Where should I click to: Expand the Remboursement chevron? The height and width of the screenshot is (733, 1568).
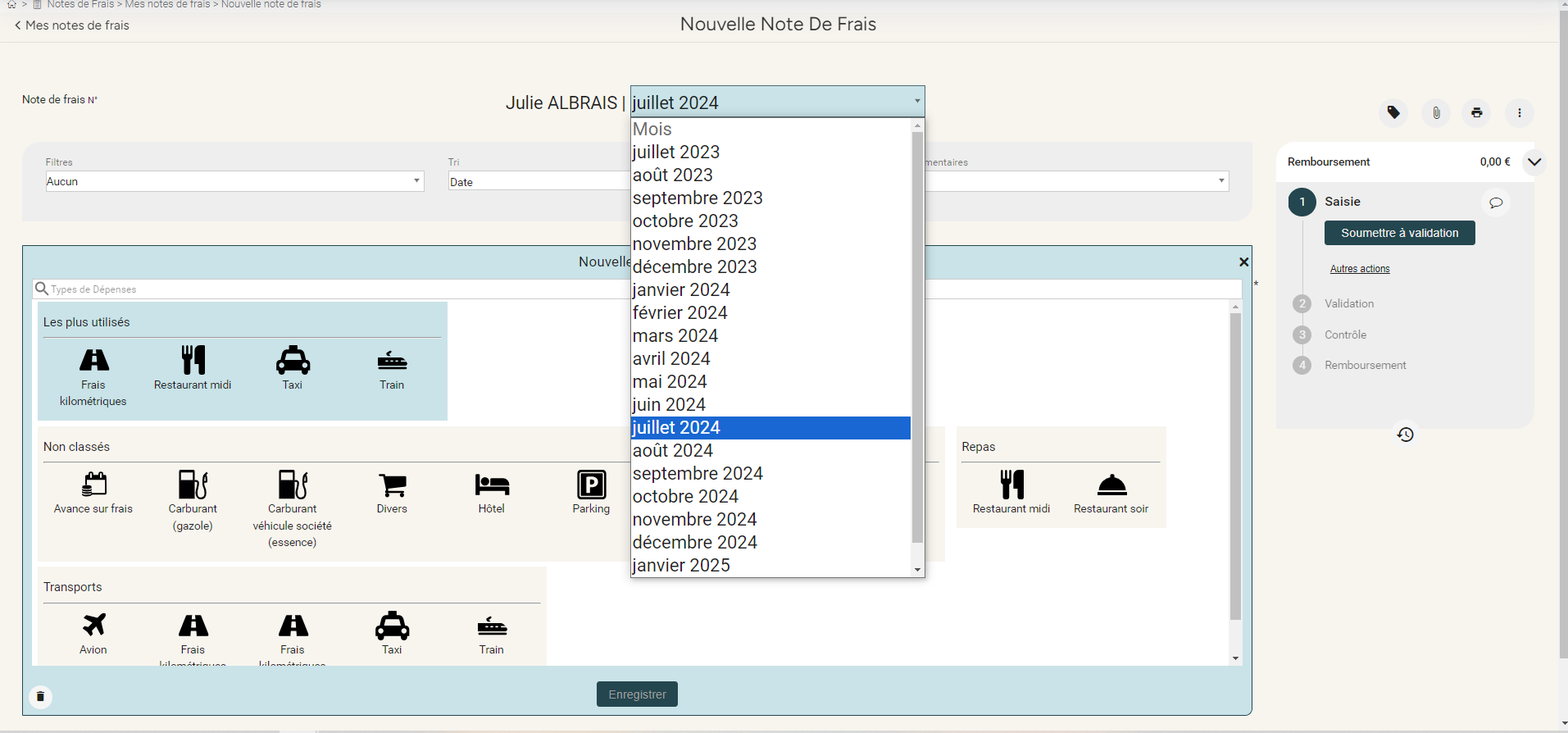(1534, 162)
